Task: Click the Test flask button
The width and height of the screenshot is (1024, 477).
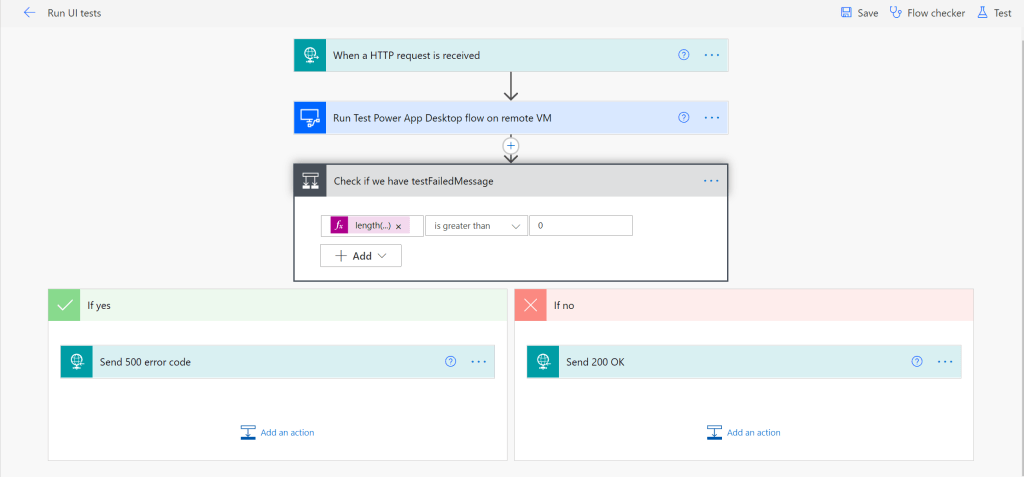Action: pyautogui.click(x=994, y=13)
